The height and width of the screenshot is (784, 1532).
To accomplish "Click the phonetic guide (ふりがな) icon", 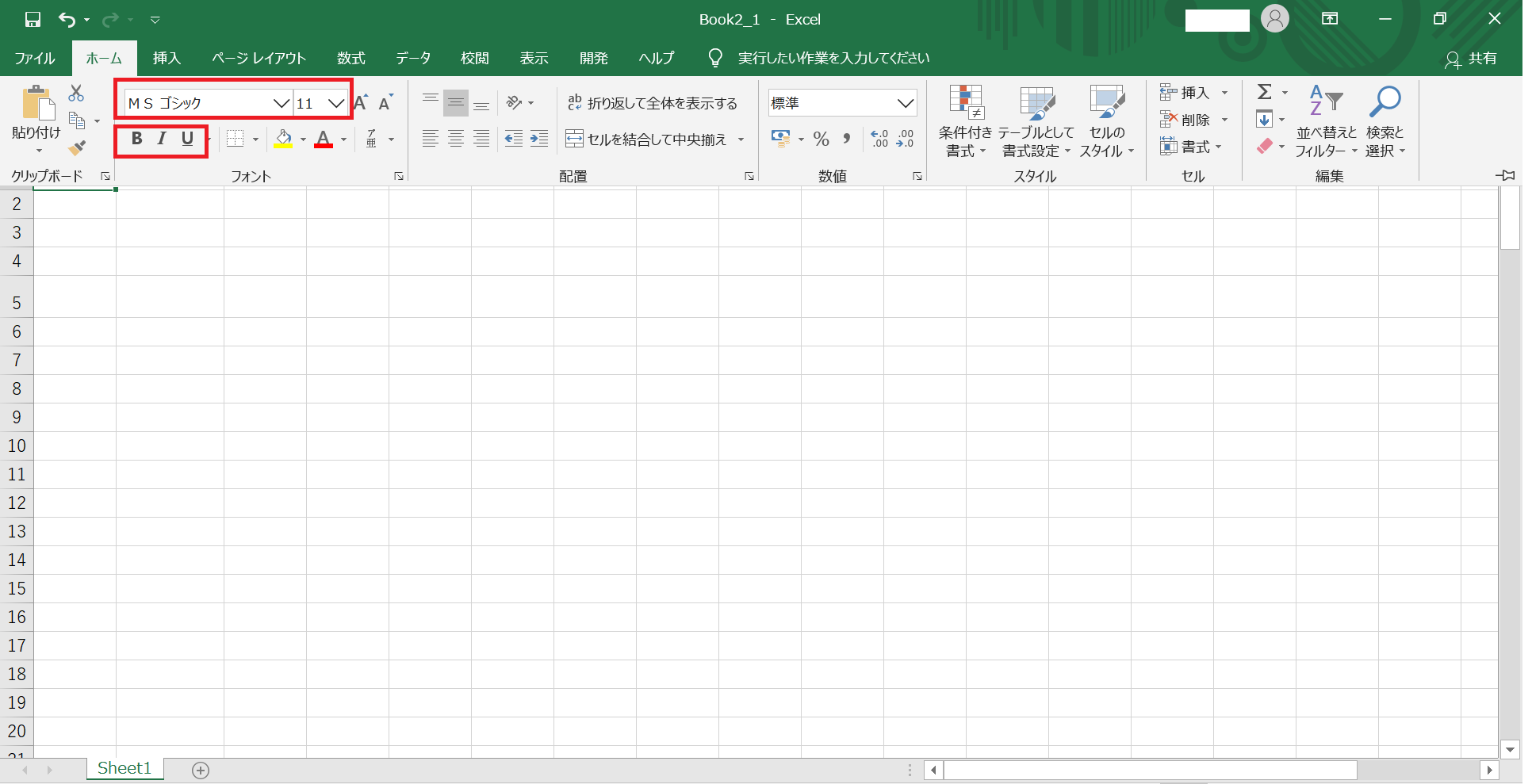I will pos(372,139).
